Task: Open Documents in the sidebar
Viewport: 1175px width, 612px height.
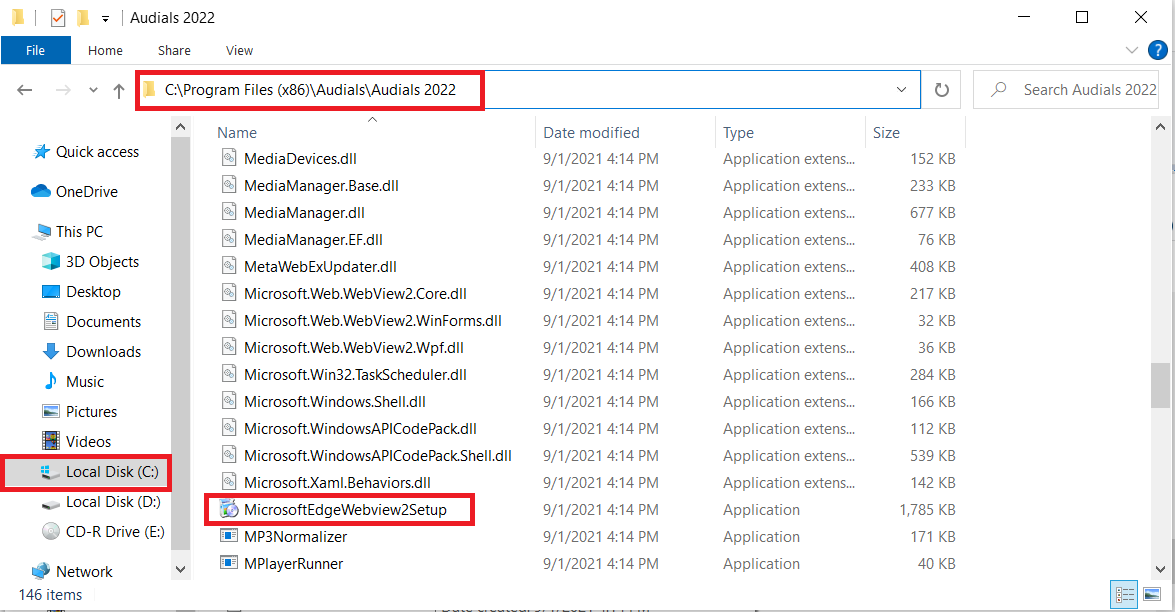Action: [91, 321]
